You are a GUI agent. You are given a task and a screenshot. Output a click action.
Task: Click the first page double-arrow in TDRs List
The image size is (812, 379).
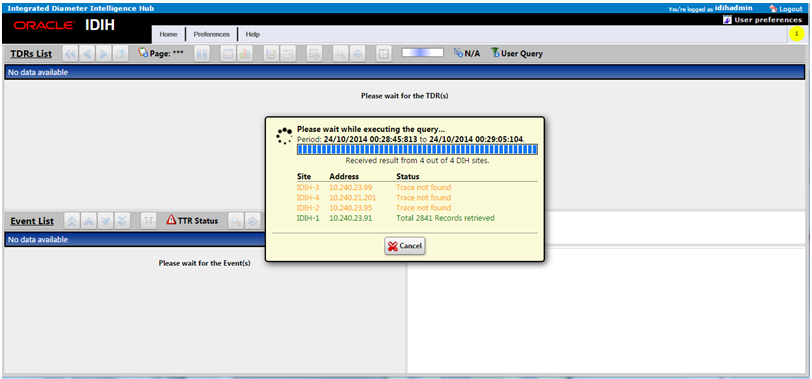pyautogui.click(x=69, y=54)
